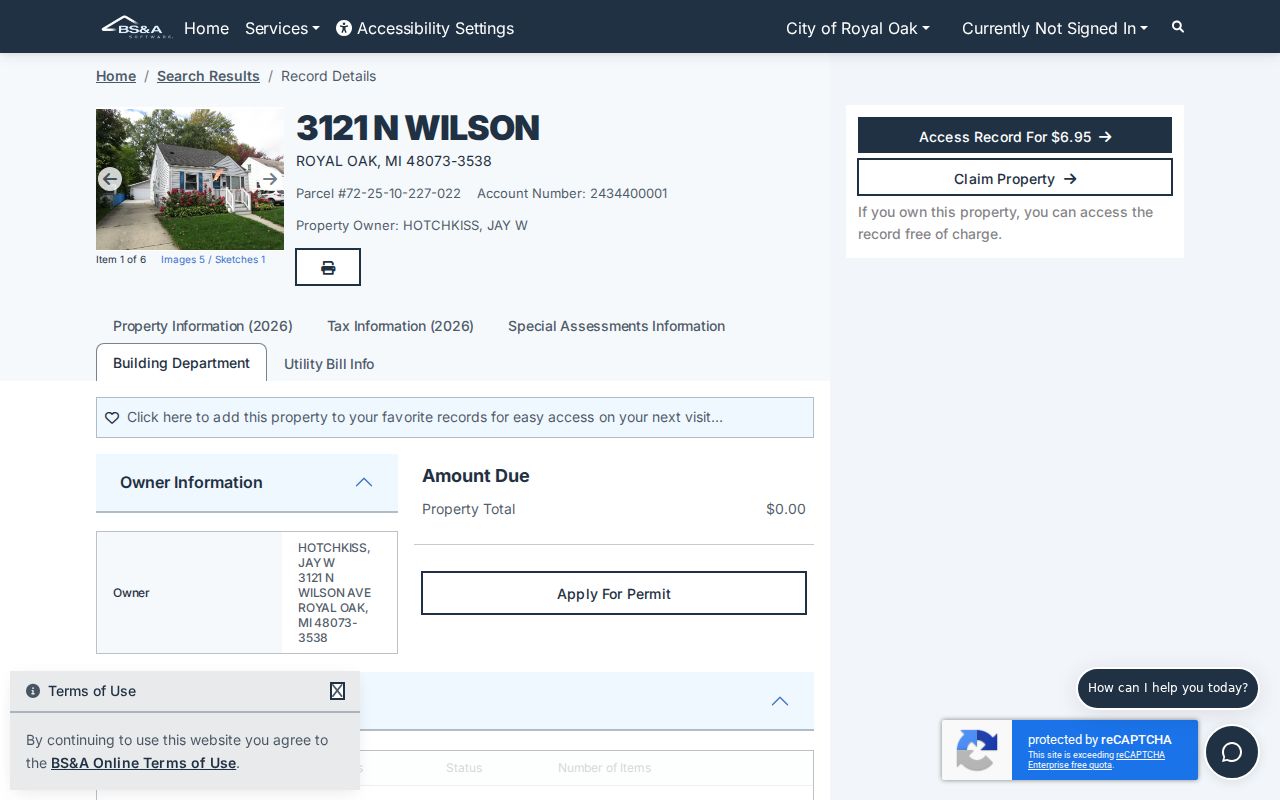Image resolution: width=1280 pixels, height=800 pixels.
Task: Print the record using printer icon
Action: tap(328, 267)
